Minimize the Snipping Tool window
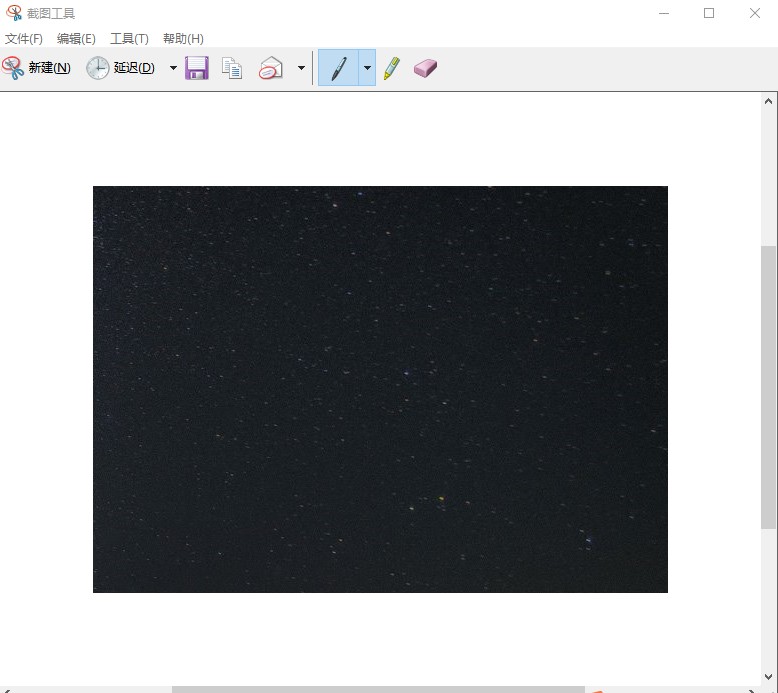The width and height of the screenshot is (778, 693). (x=664, y=13)
